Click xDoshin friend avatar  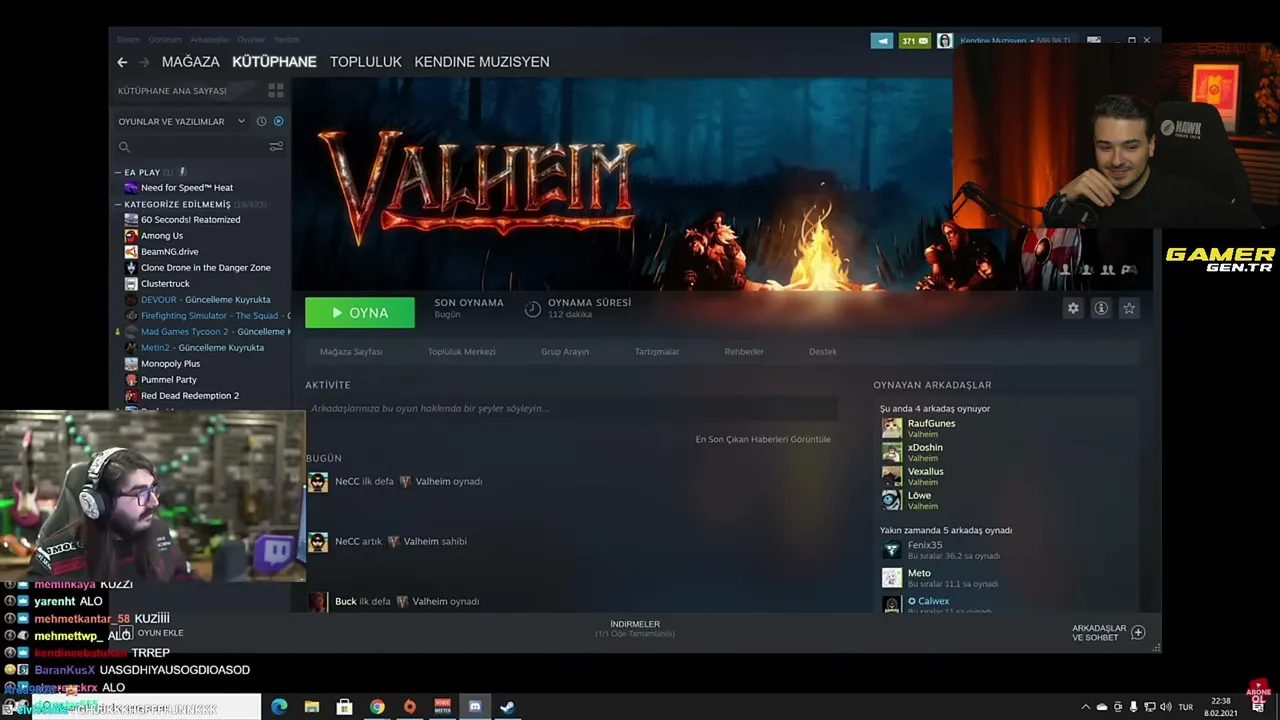(892, 452)
